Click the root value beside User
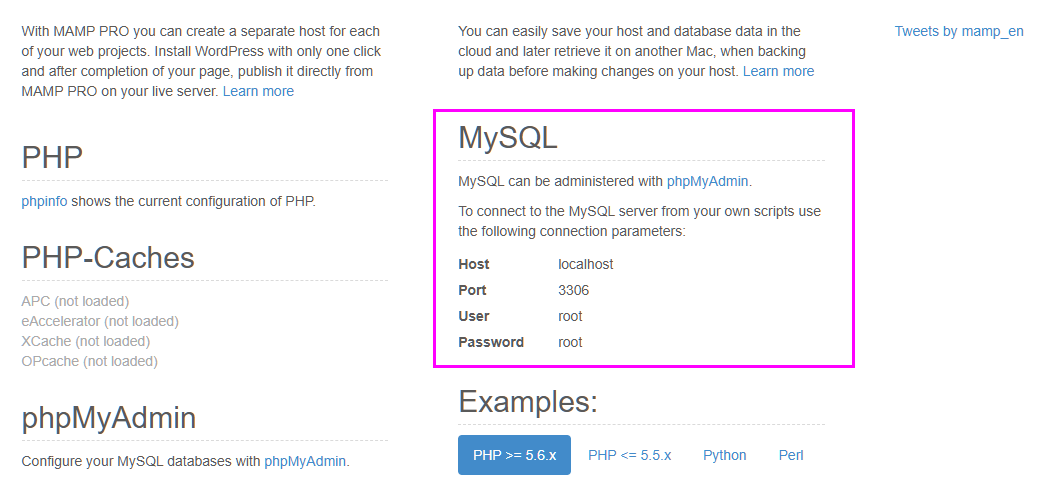The image size is (1052, 492). (570, 316)
